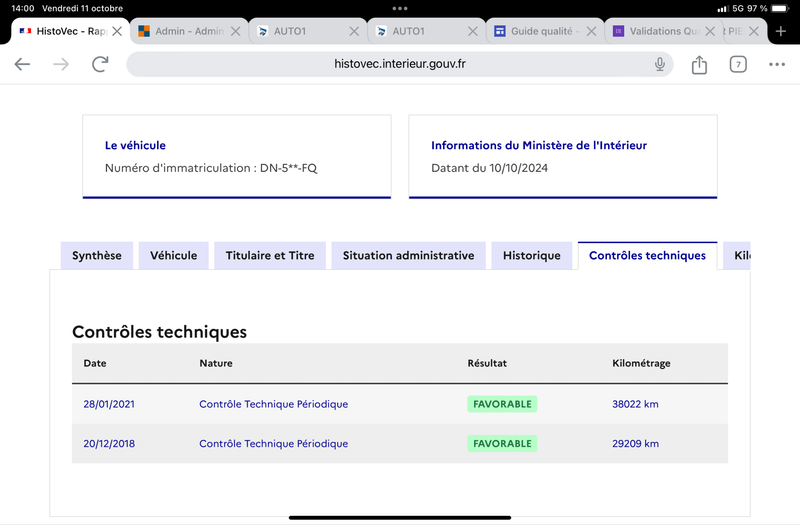
Task: Click the Datant du 10/10/2024 text
Action: coord(489,168)
